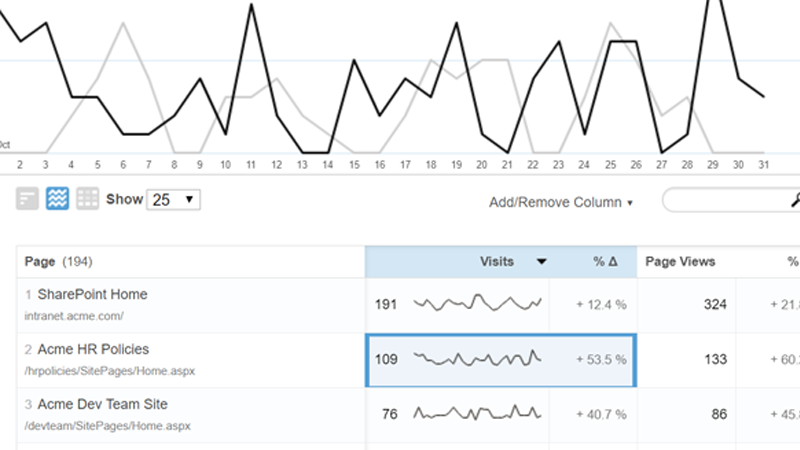
Task: Click day 11 on chart axis
Action: click(251, 165)
